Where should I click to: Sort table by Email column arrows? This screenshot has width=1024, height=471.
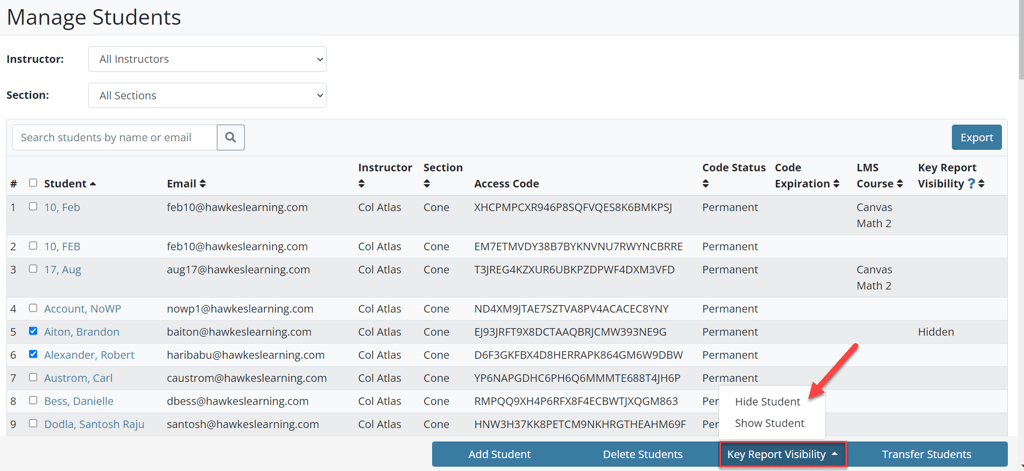(202, 184)
